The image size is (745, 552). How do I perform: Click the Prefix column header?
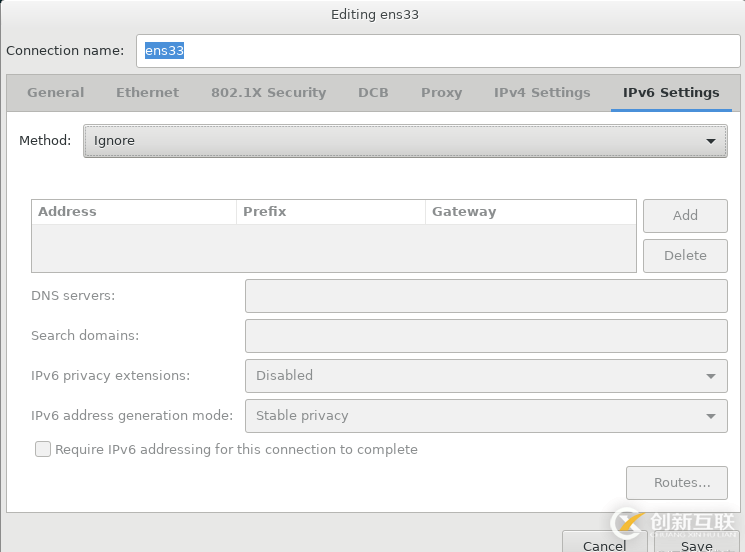[331, 212]
